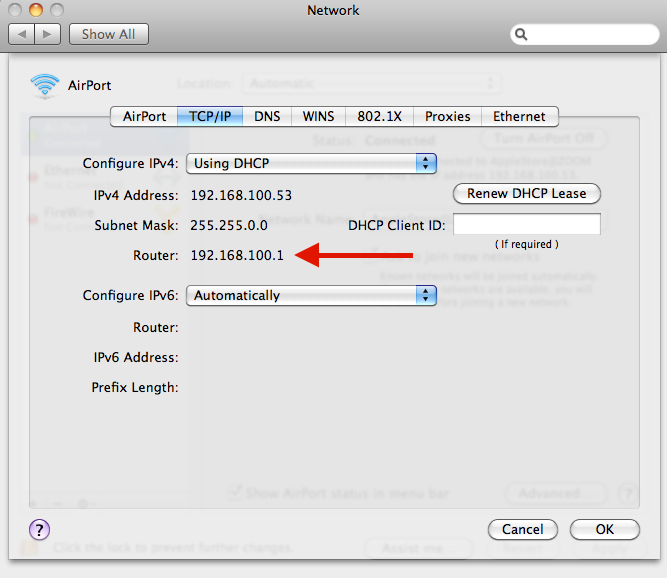The height and width of the screenshot is (578, 667).
Task: Switch to the 802.1X tab
Action: coord(379,117)
